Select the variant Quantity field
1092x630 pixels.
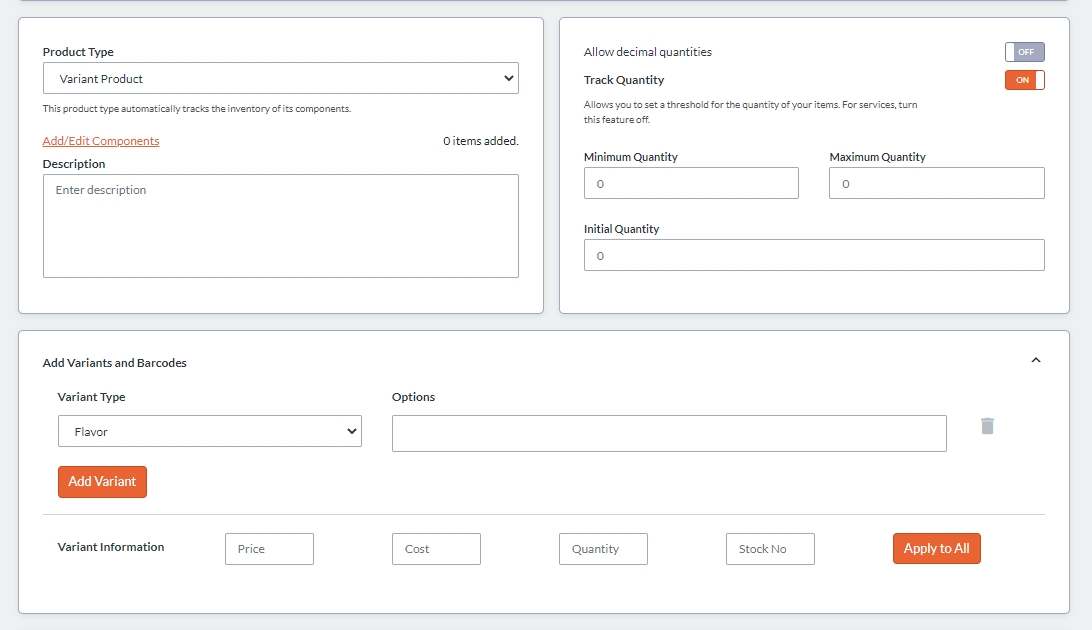coord(603,549)
